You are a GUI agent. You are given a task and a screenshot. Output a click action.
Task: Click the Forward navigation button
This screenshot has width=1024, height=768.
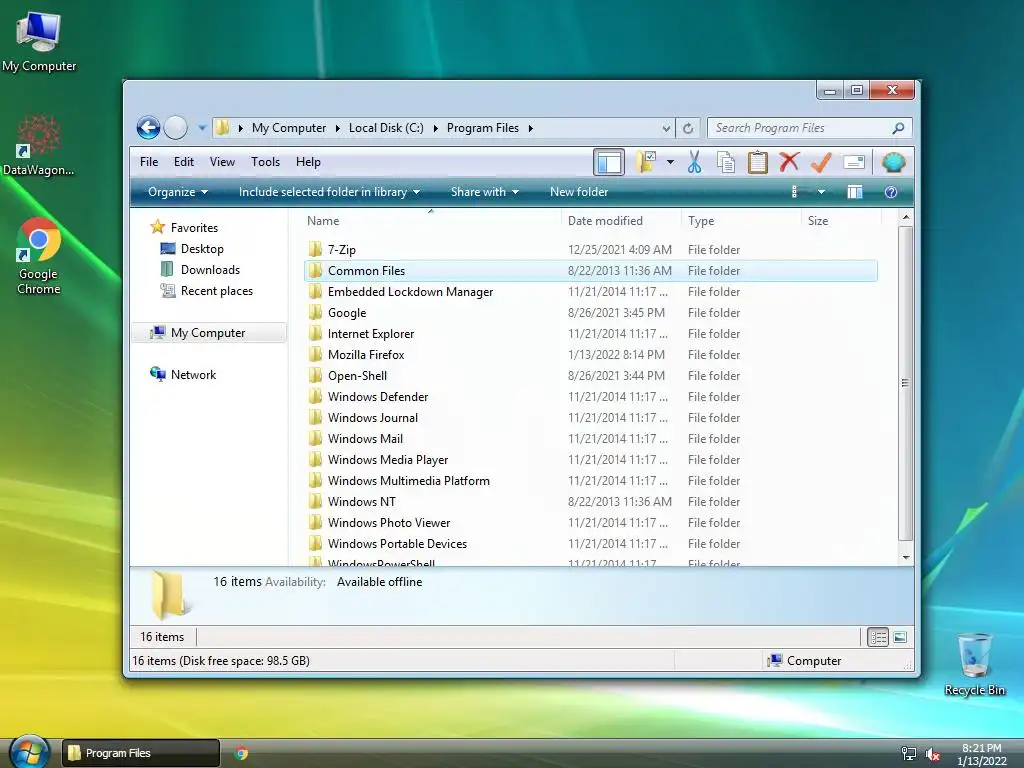tap(176, 127)
